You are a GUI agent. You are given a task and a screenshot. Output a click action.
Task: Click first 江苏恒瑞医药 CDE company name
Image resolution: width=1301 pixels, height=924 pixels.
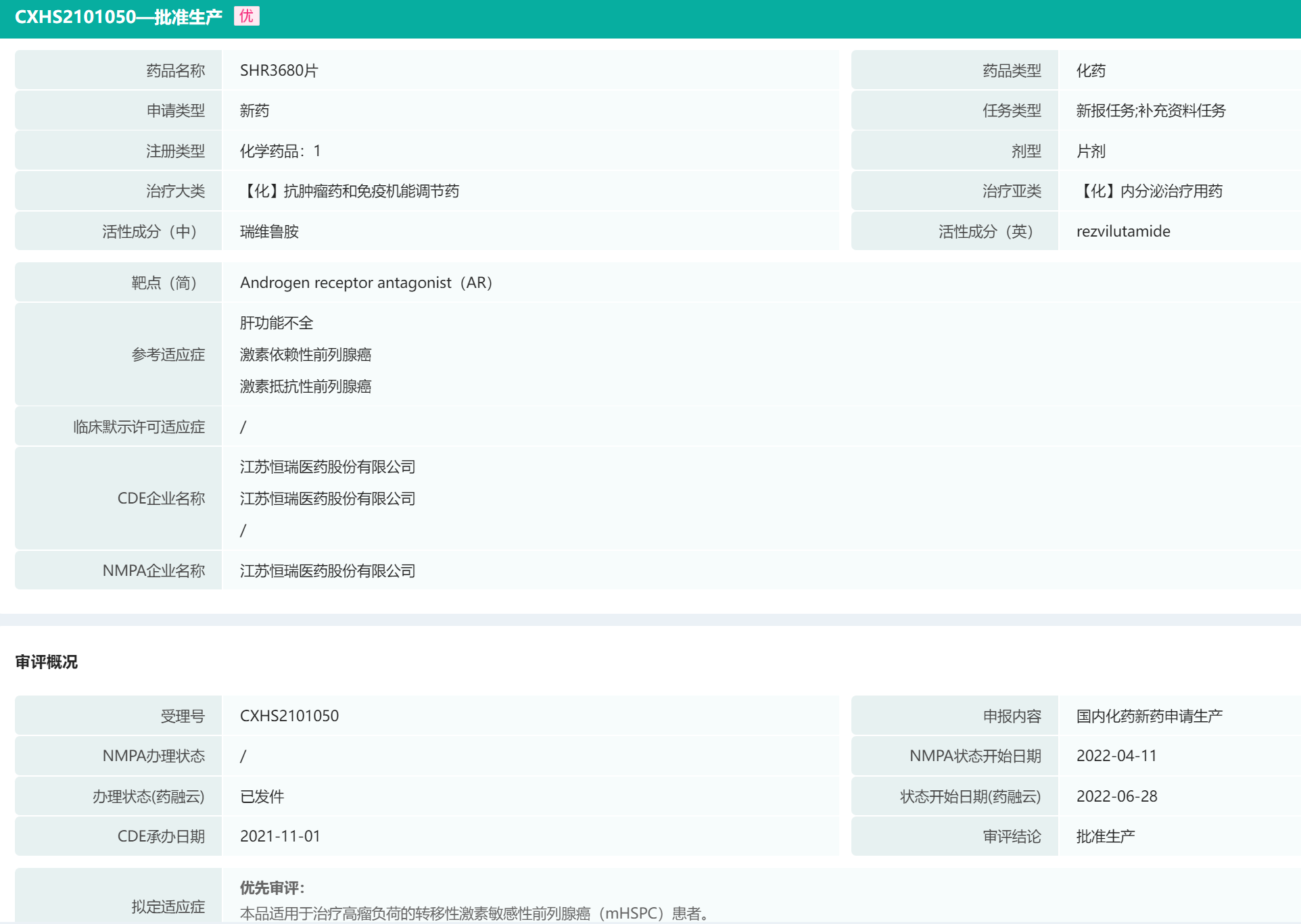click(327, 467)
